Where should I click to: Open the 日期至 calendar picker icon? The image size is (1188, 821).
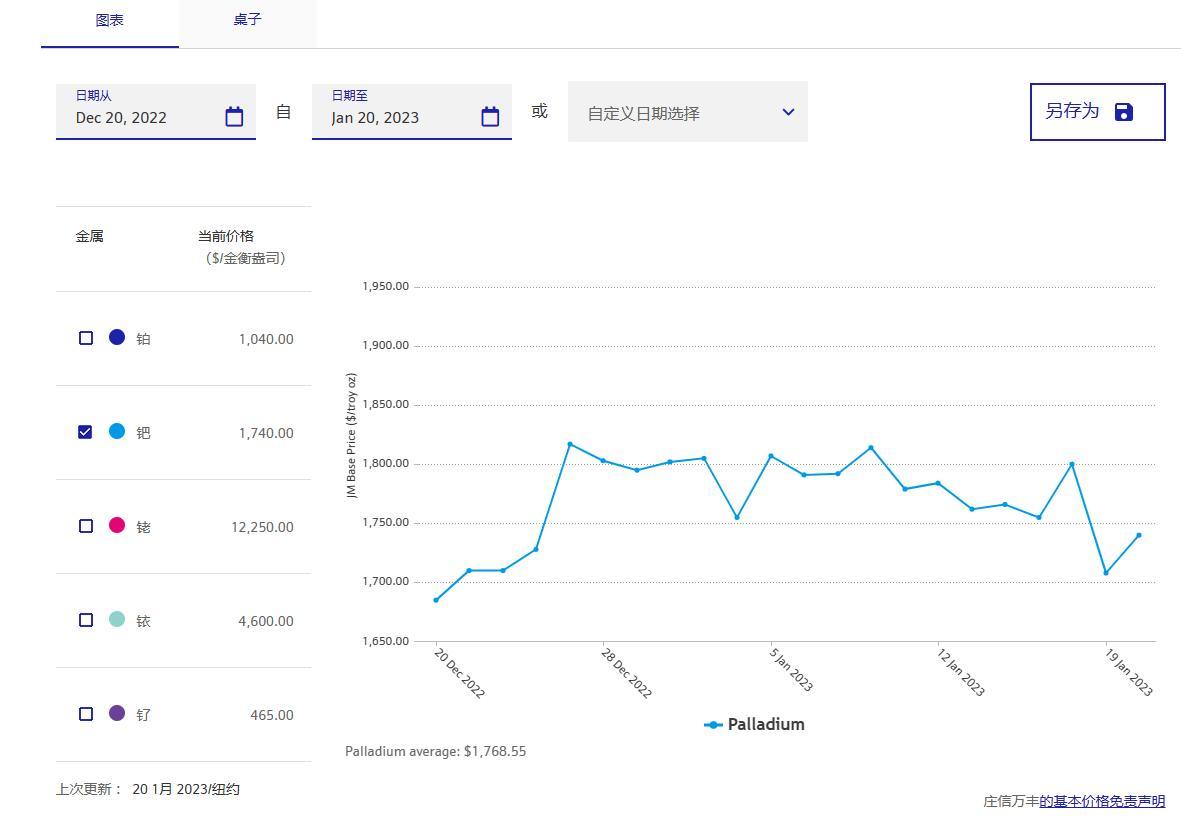490,117
